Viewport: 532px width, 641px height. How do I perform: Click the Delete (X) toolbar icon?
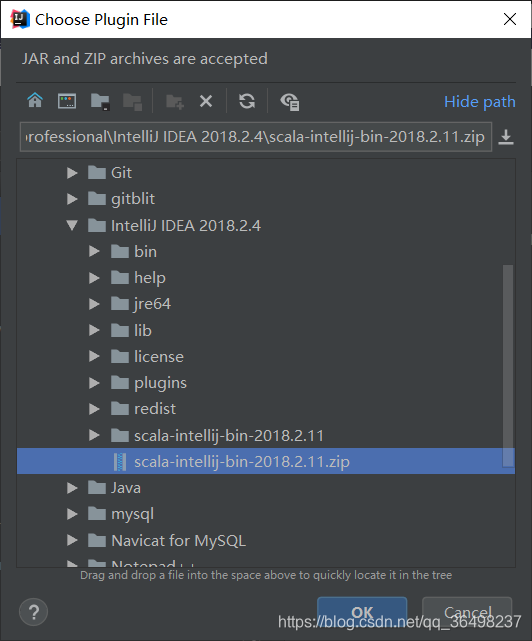(x=206, y=101)
